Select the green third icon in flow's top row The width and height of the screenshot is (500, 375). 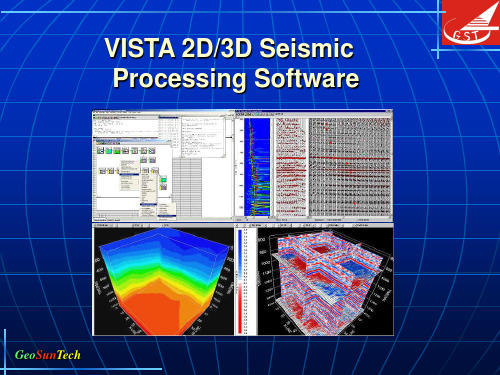click(117, 150)
